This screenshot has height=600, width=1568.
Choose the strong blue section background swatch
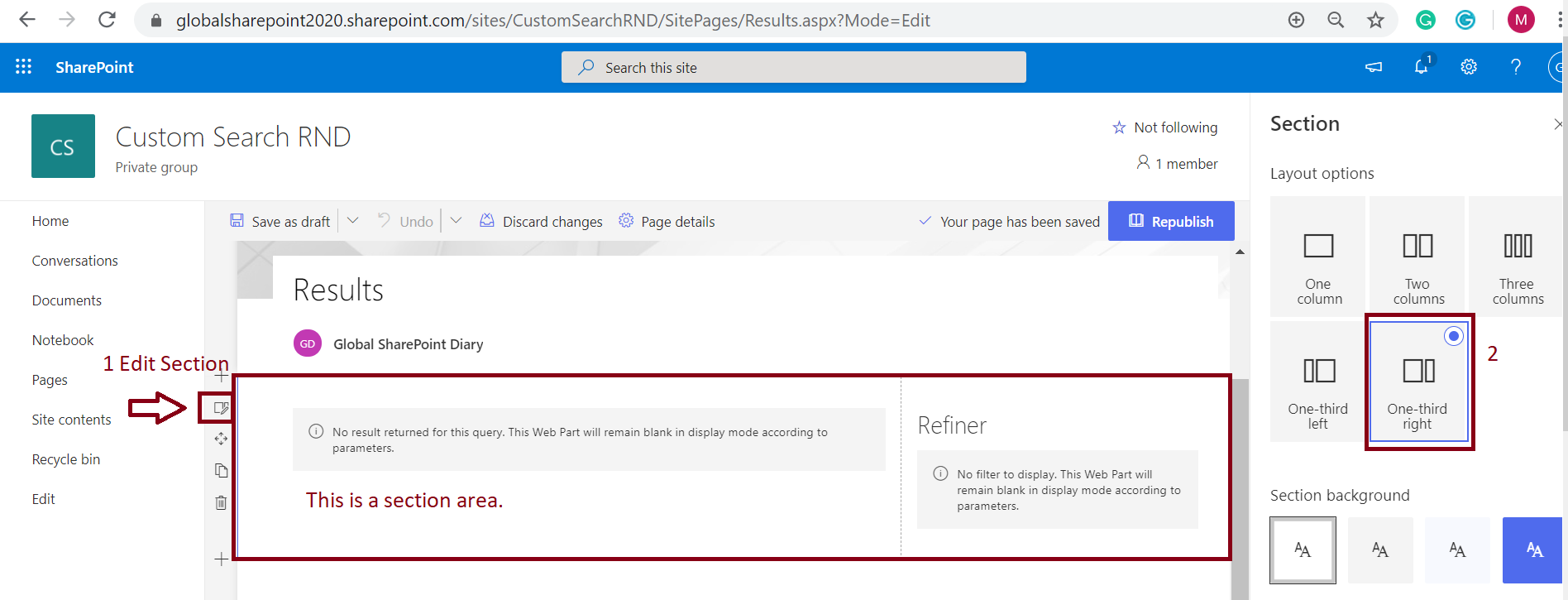pyautogui.click(x=1533, y=550)
